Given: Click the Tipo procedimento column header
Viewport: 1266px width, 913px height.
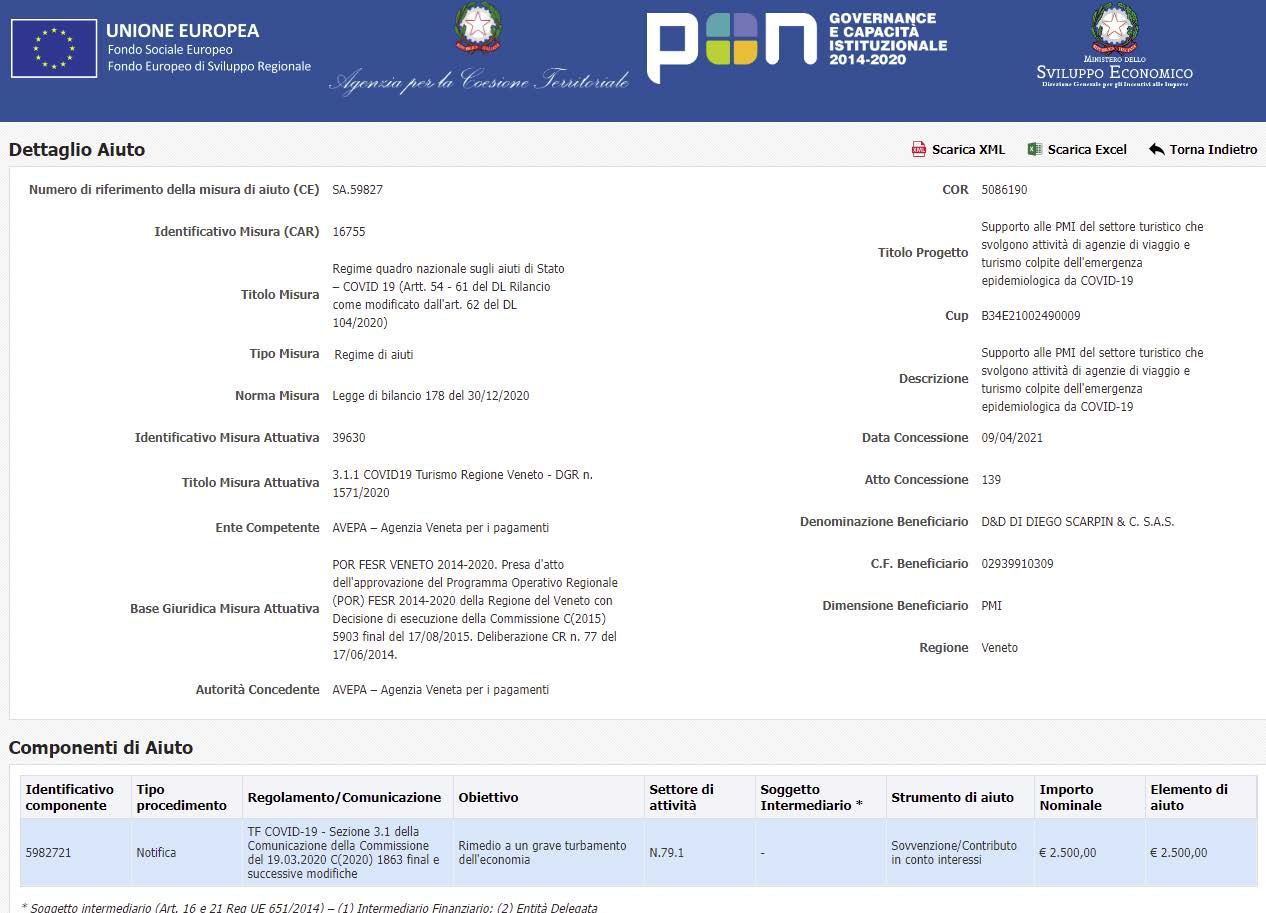Looking at the screenshot, I should tap(187, 797).
